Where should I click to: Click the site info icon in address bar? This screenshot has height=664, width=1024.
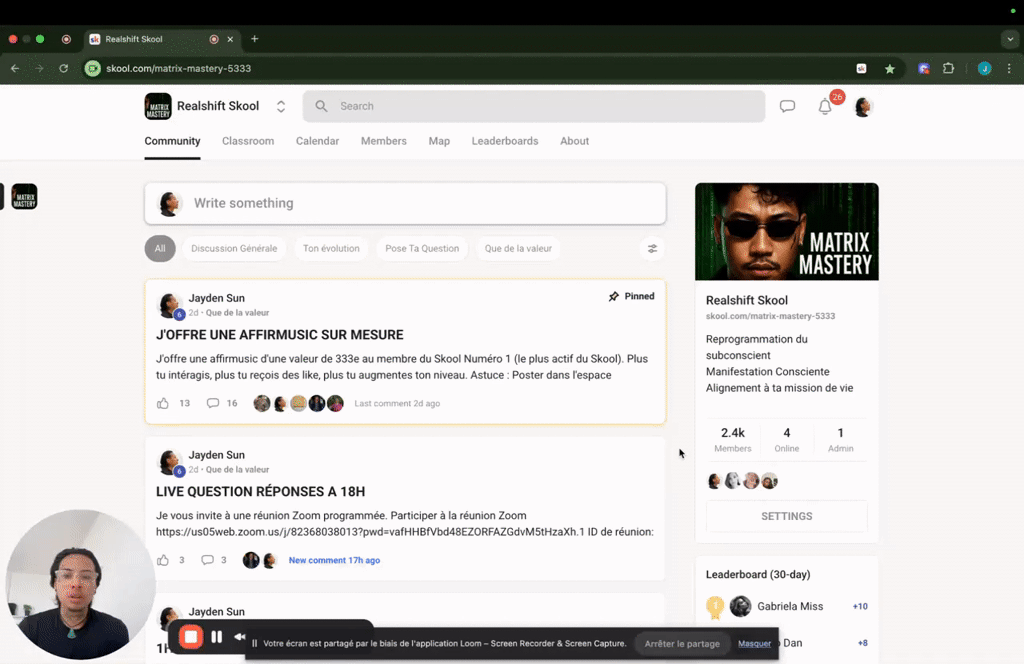pos(93,69)
